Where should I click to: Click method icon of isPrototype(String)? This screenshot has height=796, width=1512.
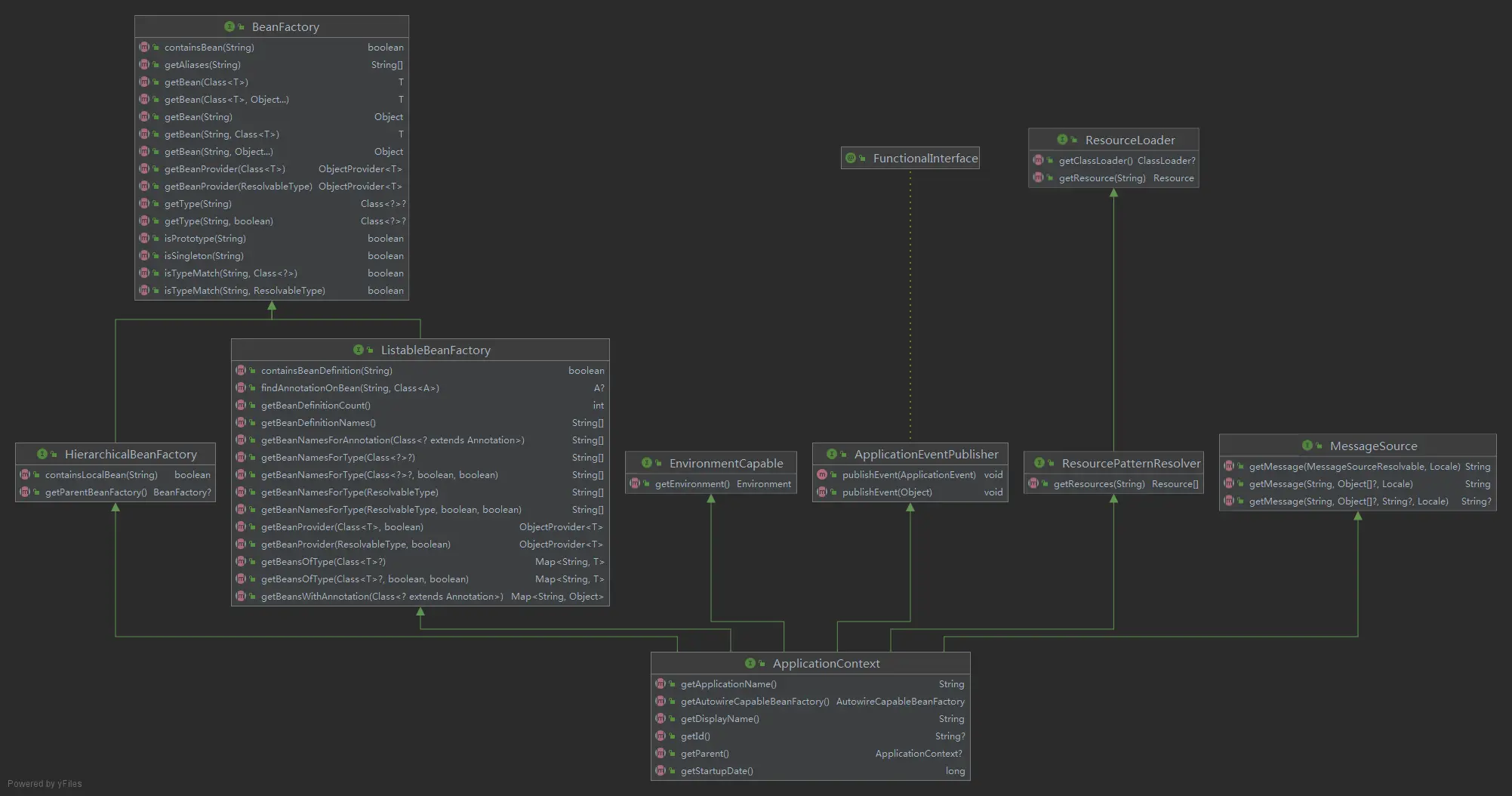coord(144,238)
